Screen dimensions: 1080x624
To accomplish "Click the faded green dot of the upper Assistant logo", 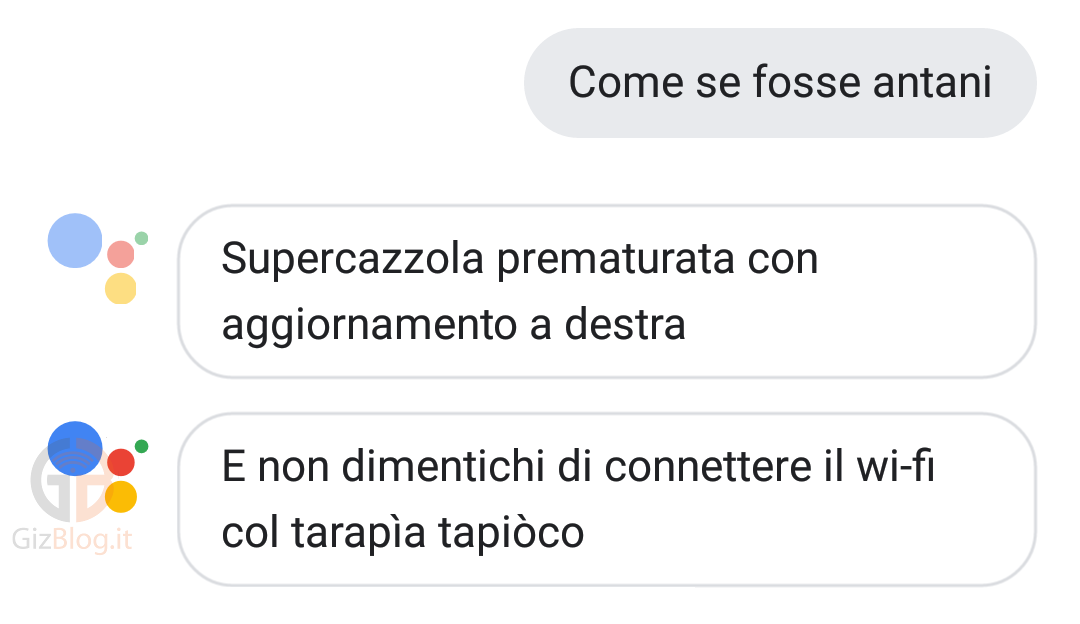I will (141, 238).
